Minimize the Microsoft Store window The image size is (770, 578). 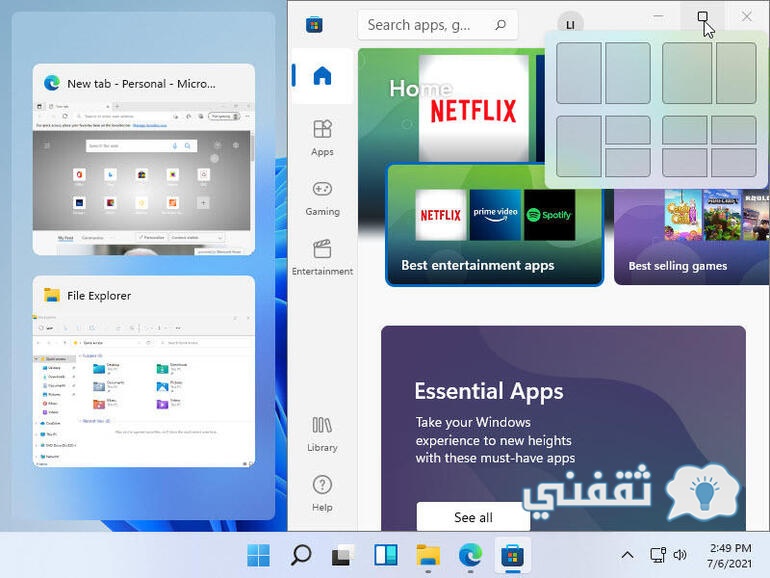[x=658, y=16]
